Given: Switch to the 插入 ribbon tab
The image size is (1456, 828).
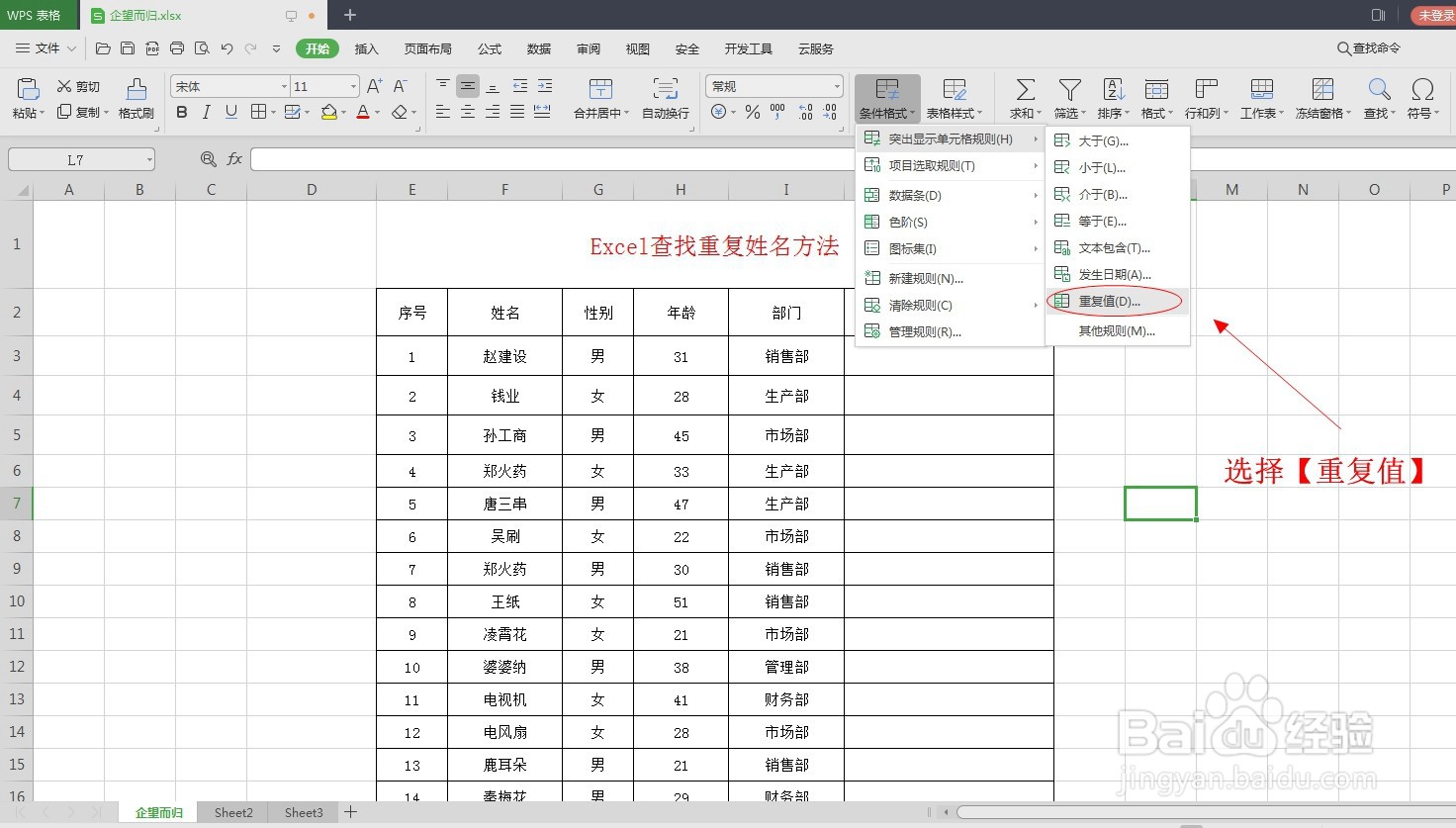Looking at the screenshot, I should (366, 48).
